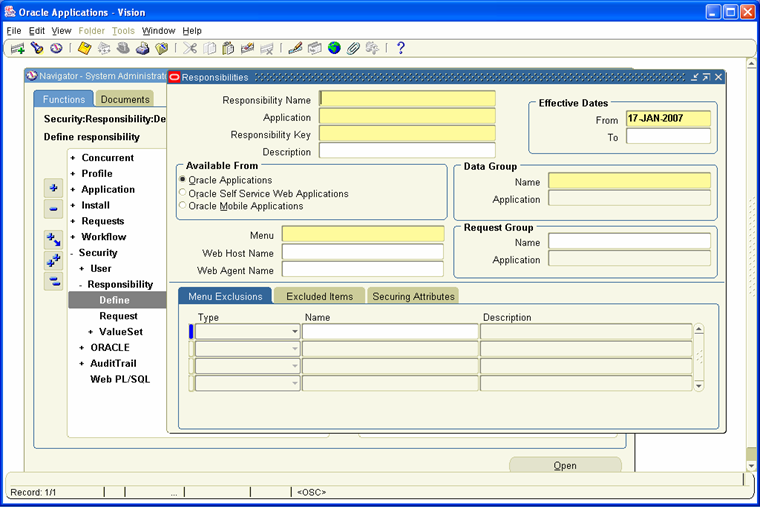The image size is (760, 507).
Task: Click the Print toolbar icon
Action: 142,48
